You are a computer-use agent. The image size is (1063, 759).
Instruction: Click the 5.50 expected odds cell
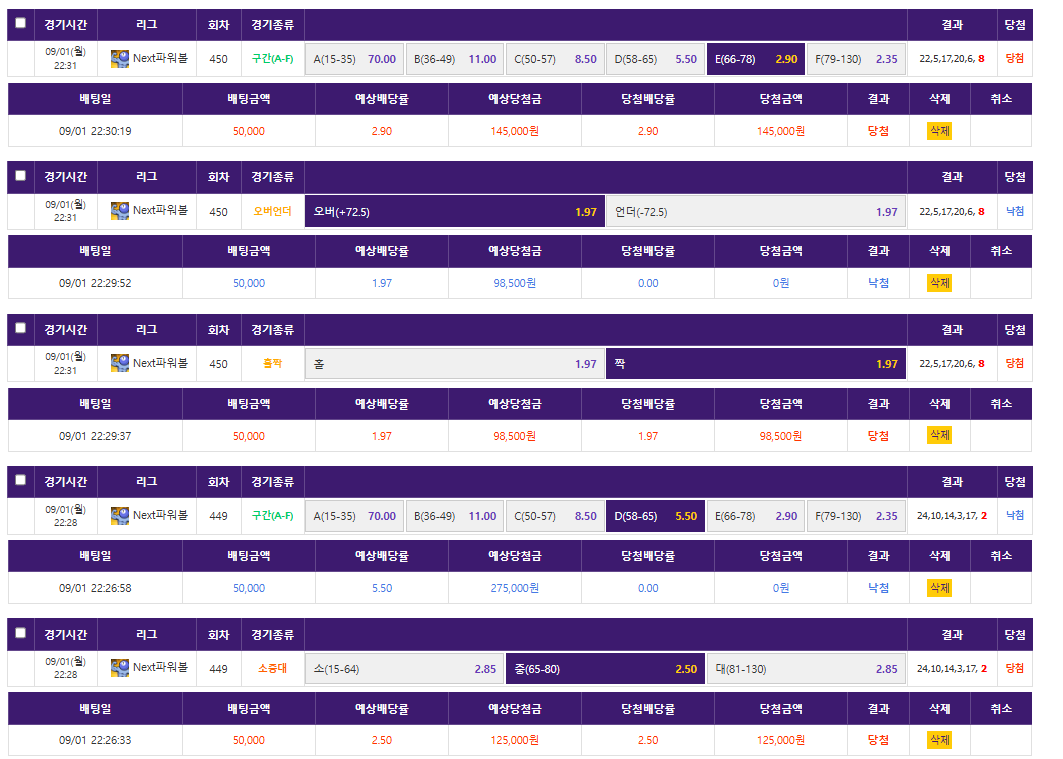(x=382, y=588)
